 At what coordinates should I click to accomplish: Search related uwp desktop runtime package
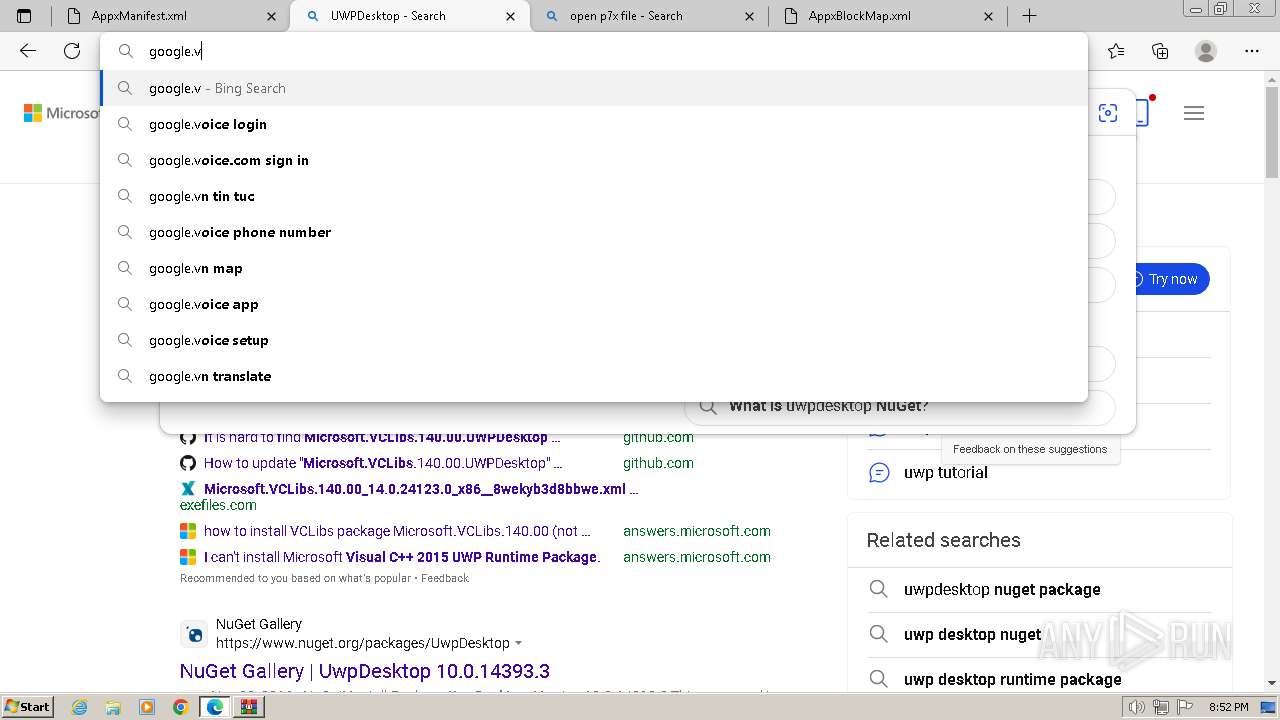[x=1012, y=679]
